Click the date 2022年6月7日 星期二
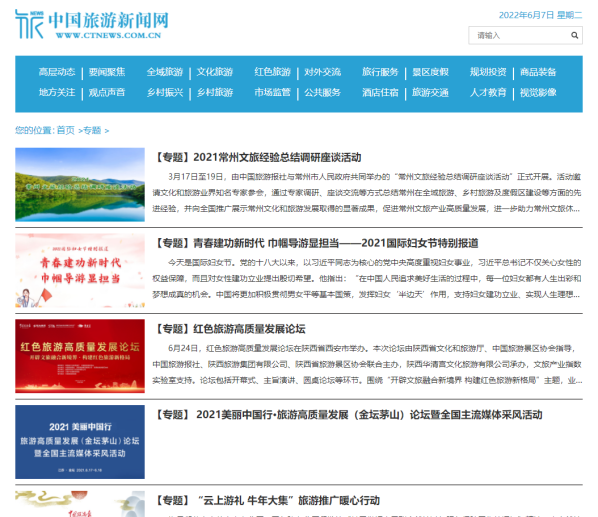Viewport: 598px width, 517px height. click(540, 15)
